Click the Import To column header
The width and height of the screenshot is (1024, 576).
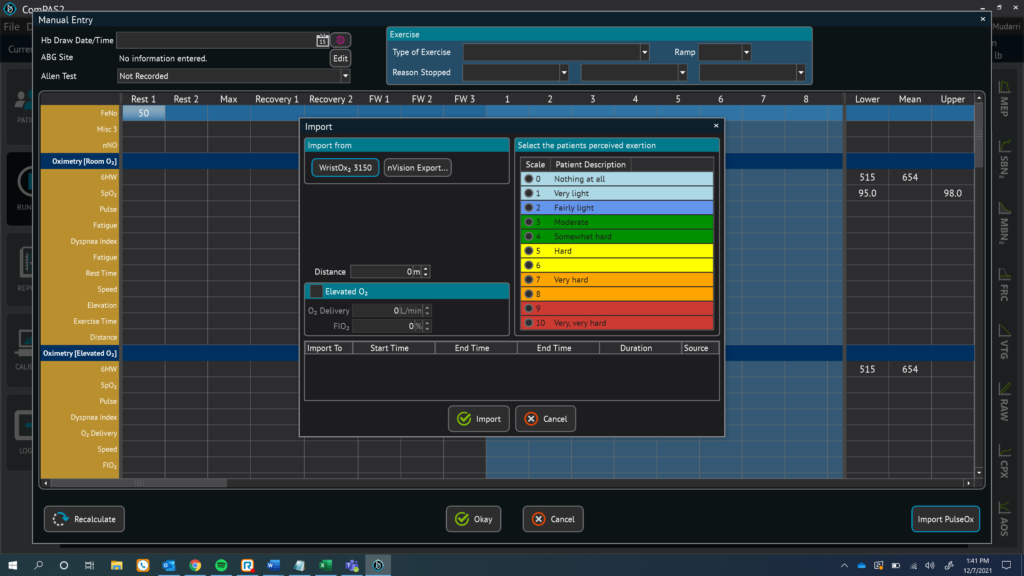pyautogui.click(x=328, y=348)
